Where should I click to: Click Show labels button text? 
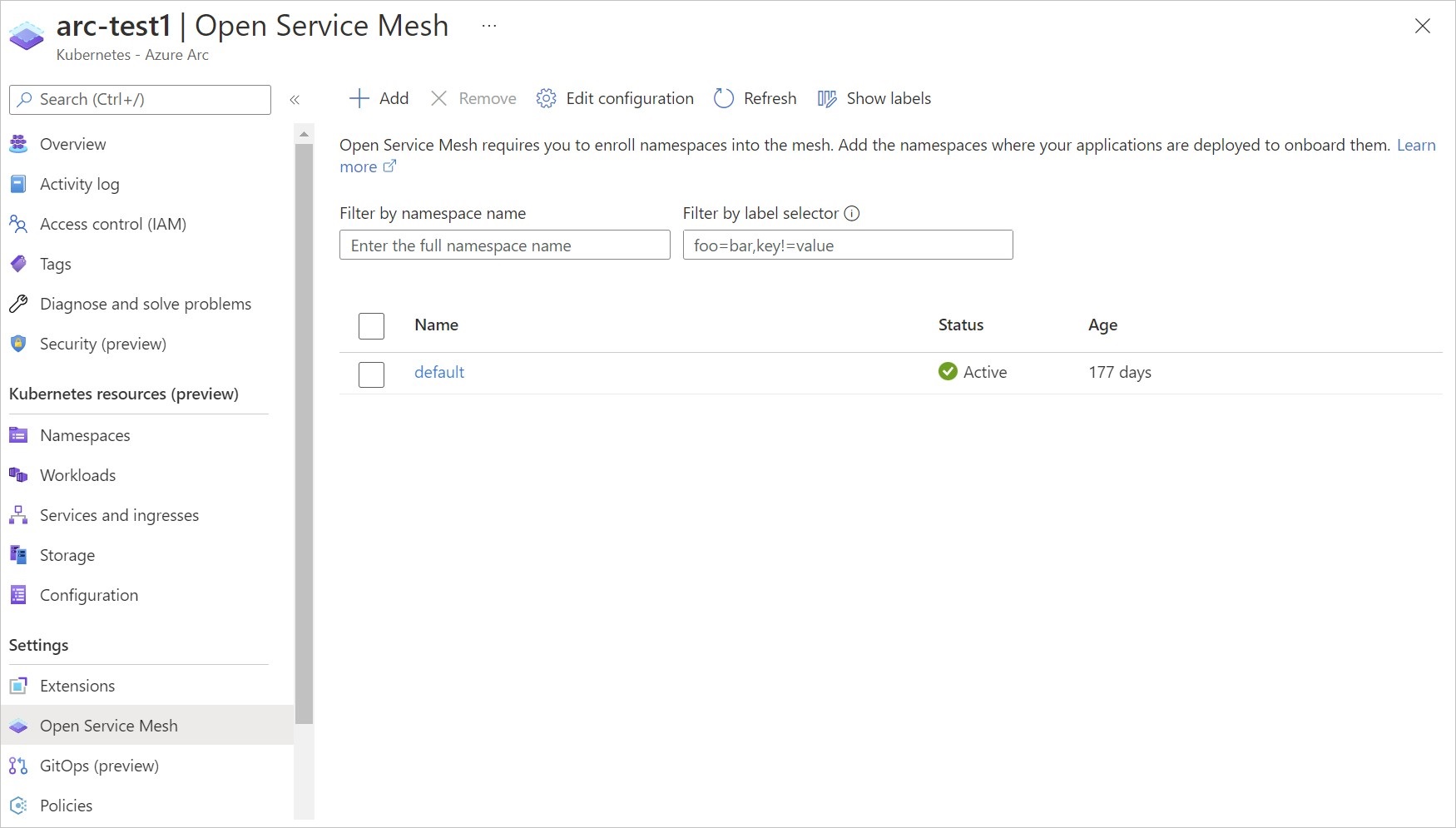[x=889, y=98]
